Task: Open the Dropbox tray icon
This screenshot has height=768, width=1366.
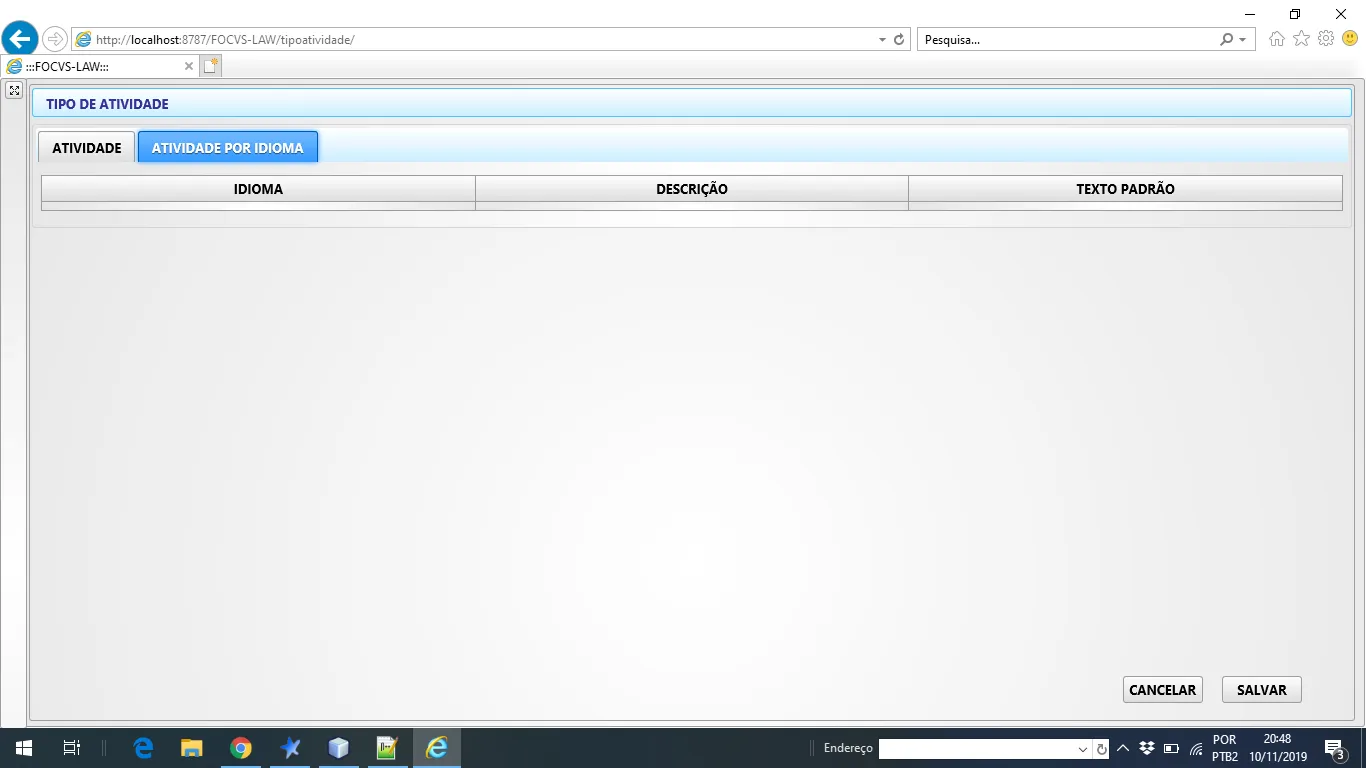Action: coord(1147,748)
